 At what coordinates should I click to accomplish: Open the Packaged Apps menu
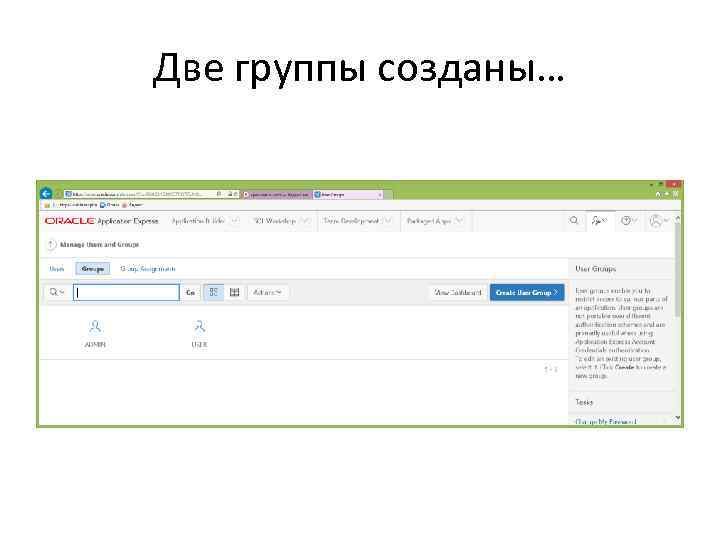click(x=434, y=221)
